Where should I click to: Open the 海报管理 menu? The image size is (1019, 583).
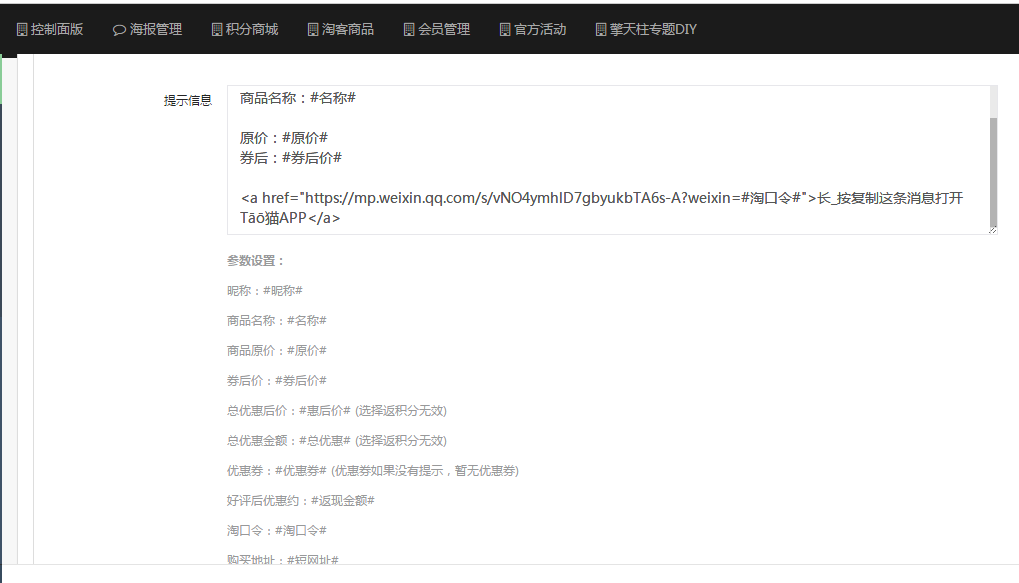(x=155, y=30)
